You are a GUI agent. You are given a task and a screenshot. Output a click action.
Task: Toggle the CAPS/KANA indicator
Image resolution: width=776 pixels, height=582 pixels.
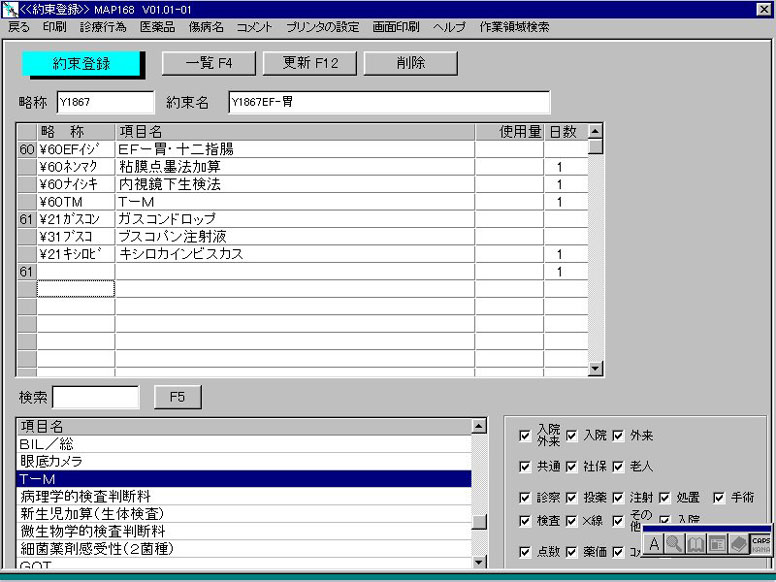760,544
